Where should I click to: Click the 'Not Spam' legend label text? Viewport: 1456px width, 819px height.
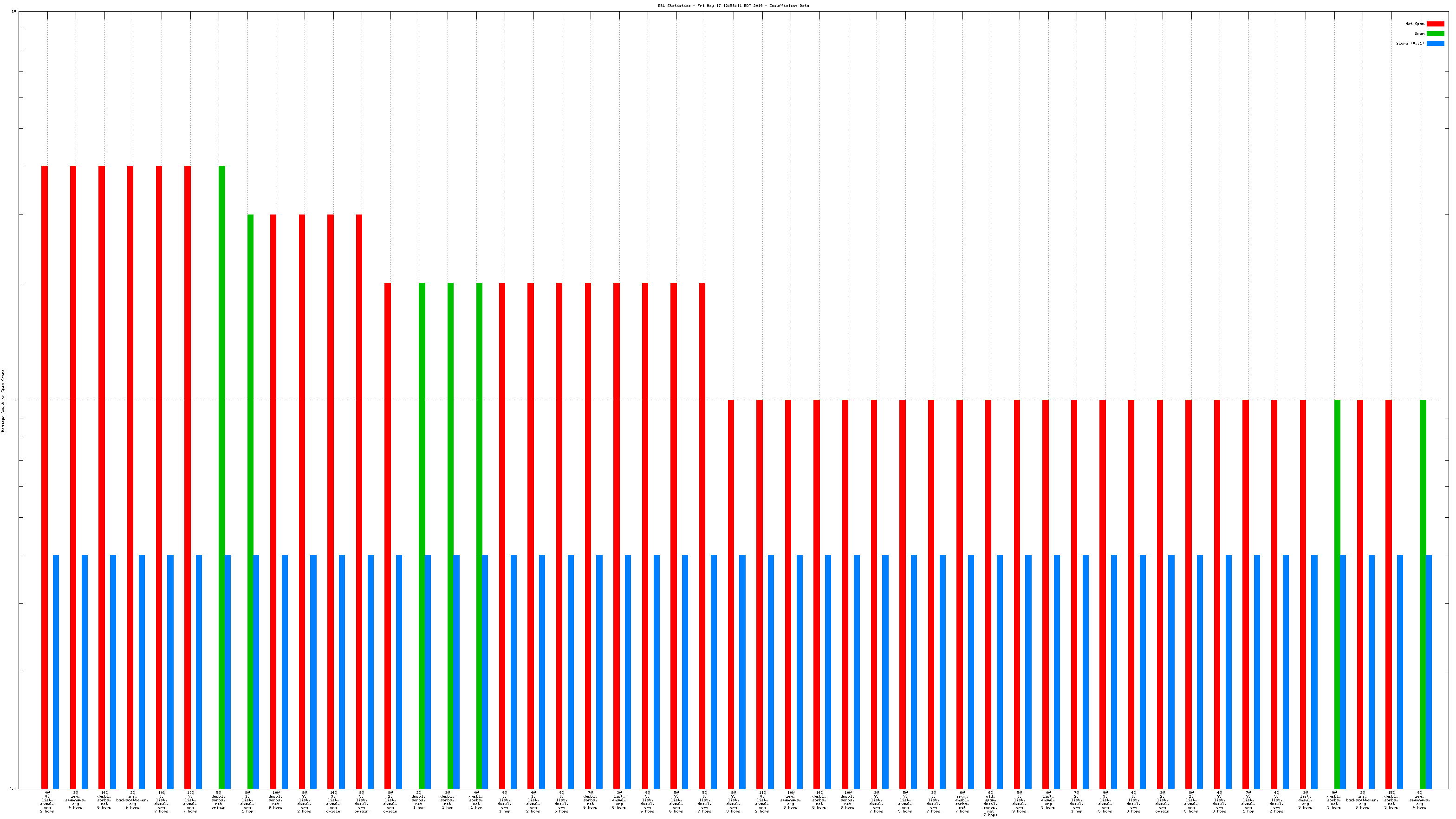(1414, 24)
